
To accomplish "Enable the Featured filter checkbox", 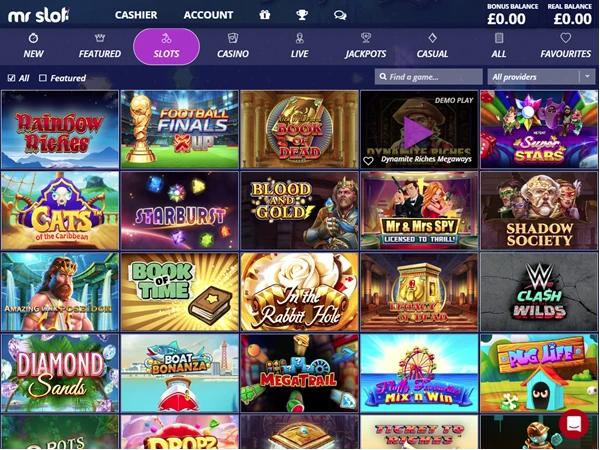I will (43, 78).
